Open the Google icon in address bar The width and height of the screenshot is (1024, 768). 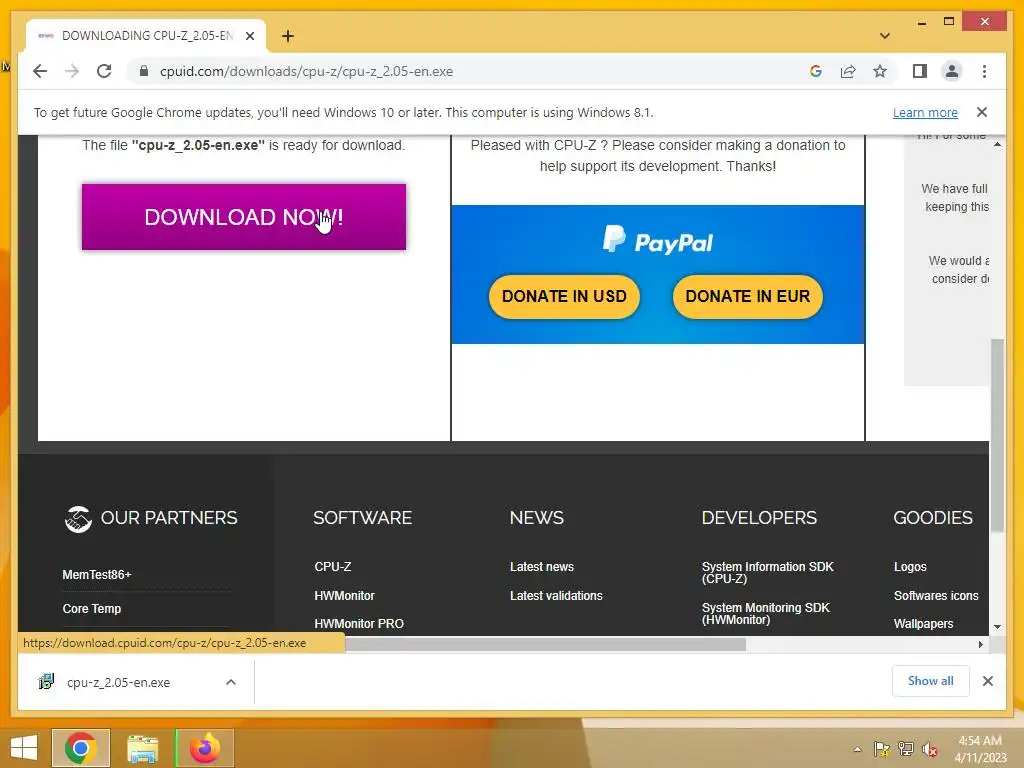click(816, 71)
